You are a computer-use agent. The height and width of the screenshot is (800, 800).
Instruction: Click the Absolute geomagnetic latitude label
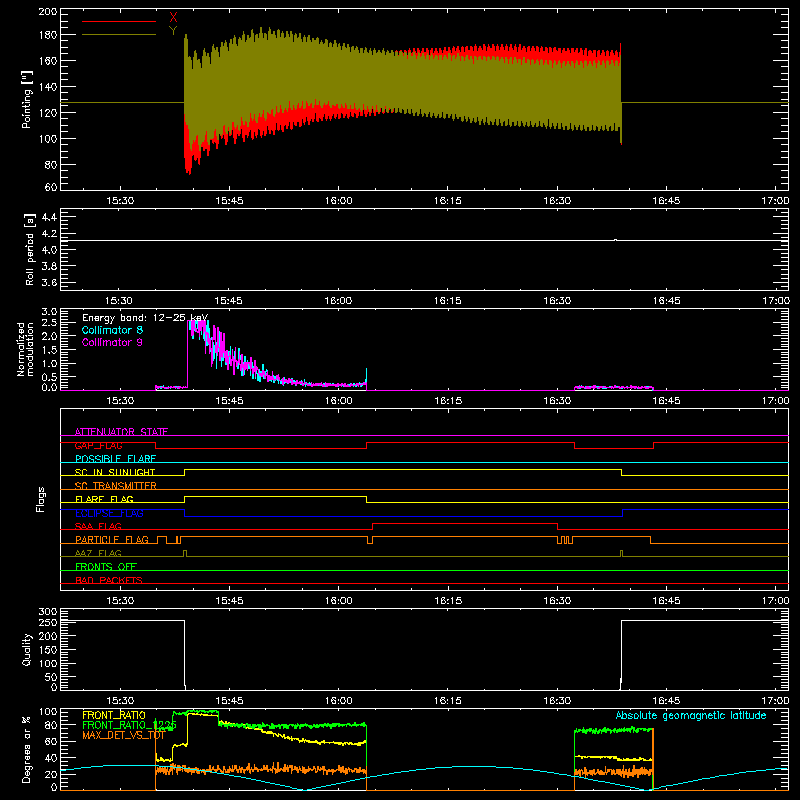click(x=691, y=715)
